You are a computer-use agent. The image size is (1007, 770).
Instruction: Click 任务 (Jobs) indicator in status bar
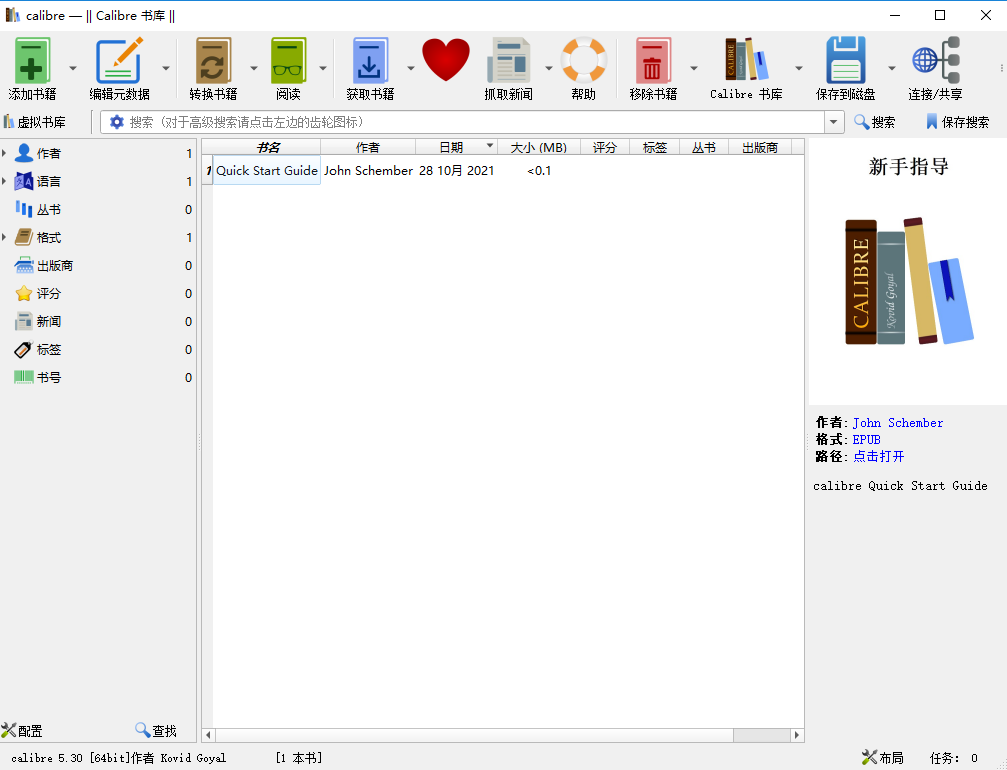(x=954, y=758)
